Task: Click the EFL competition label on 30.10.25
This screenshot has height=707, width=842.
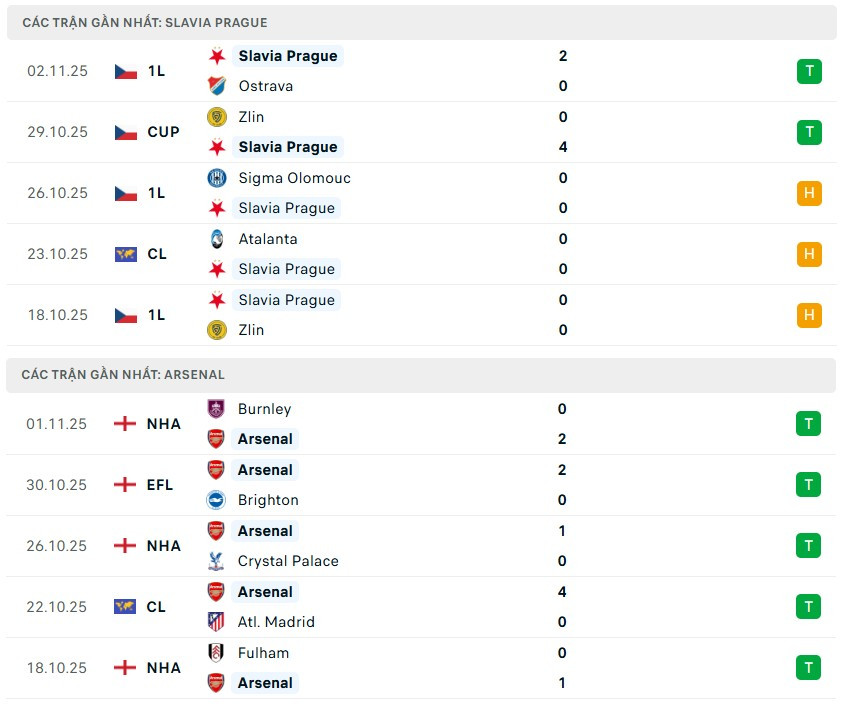Action: click(159, 485)
